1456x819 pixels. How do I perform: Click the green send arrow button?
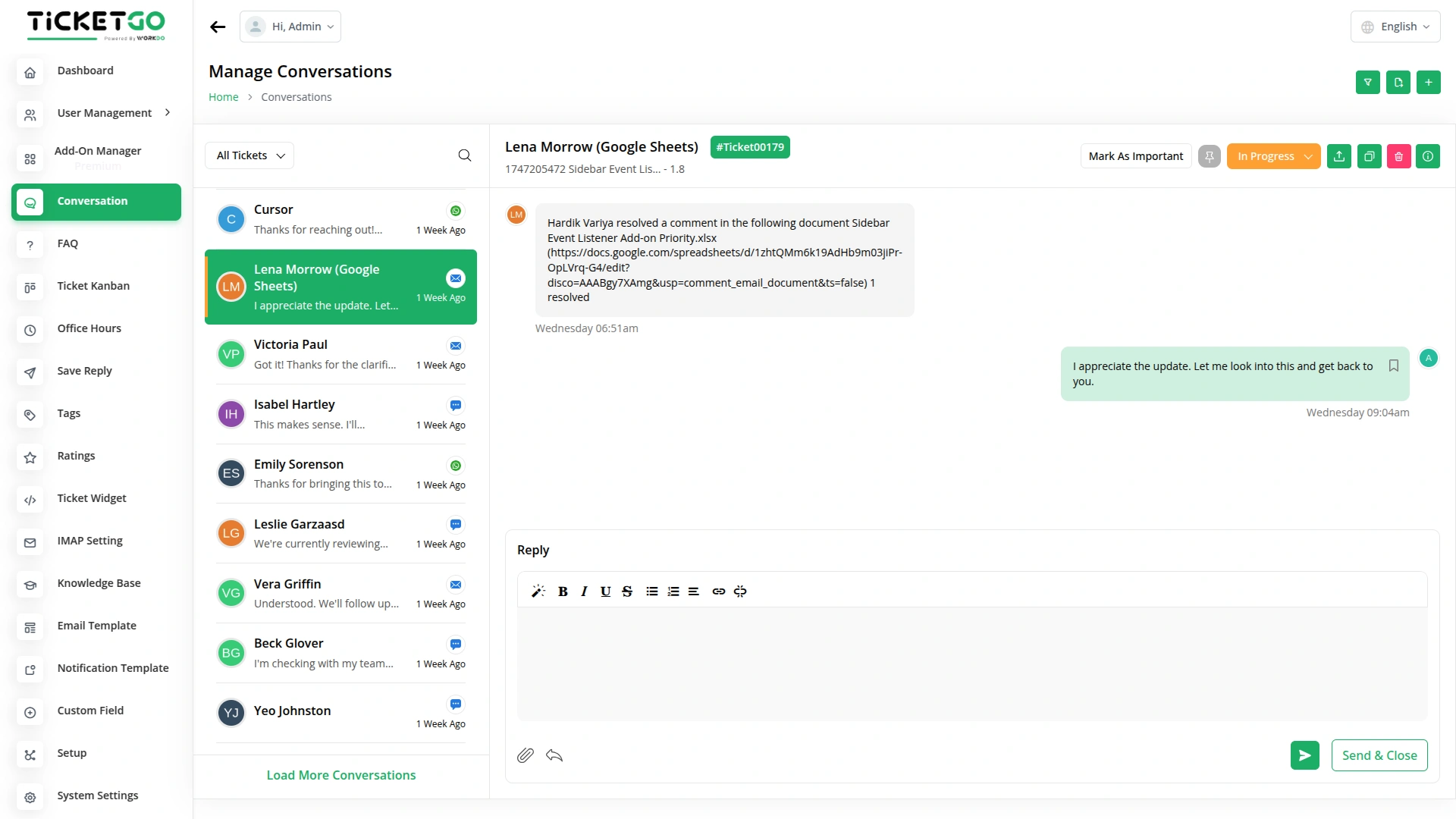(1304, 755)
